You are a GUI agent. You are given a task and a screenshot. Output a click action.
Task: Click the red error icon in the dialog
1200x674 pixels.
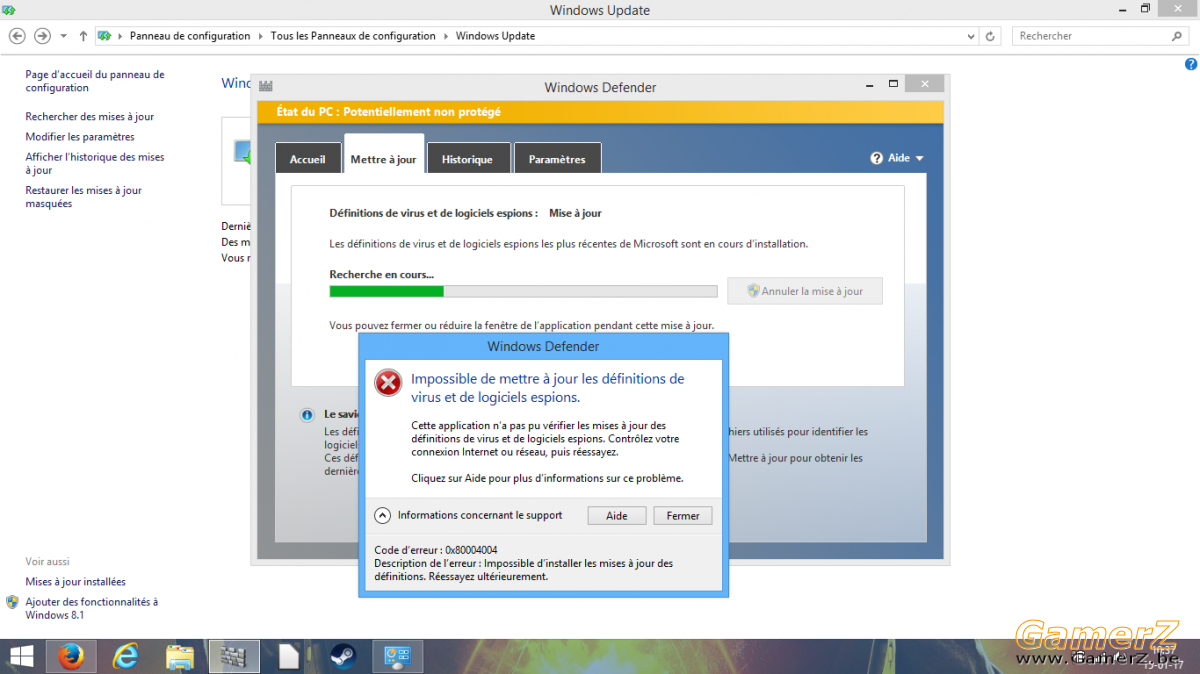388,382
